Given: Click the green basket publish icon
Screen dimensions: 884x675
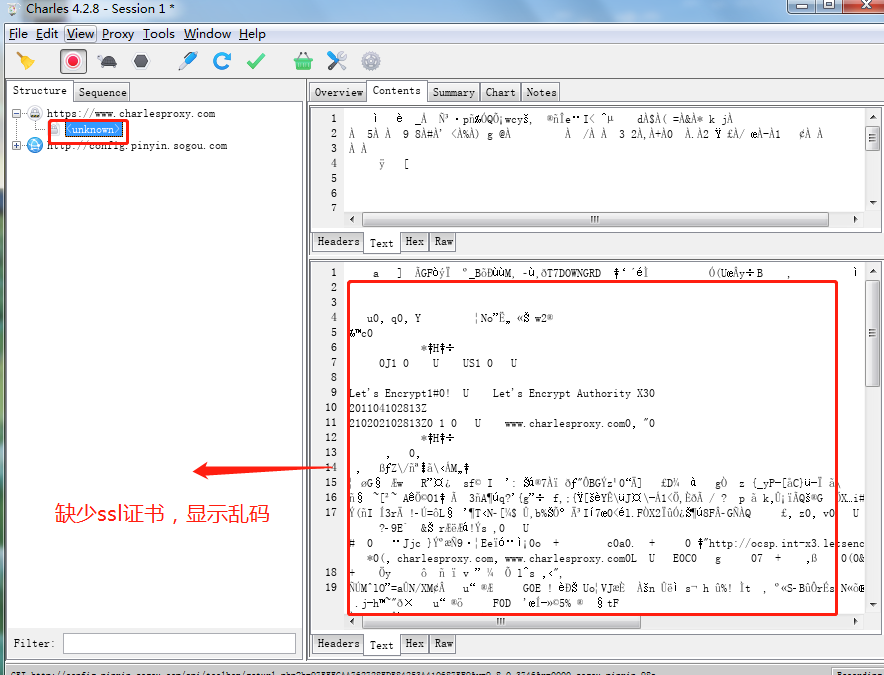Looking at the screenshot, I should click(x=303, y=61).
